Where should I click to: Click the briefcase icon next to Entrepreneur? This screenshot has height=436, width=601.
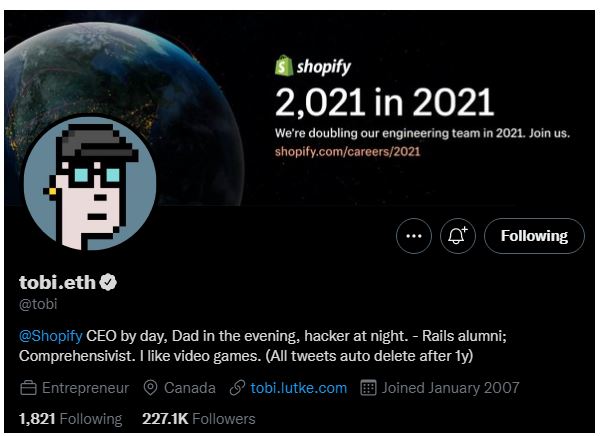tap(28, 388)
